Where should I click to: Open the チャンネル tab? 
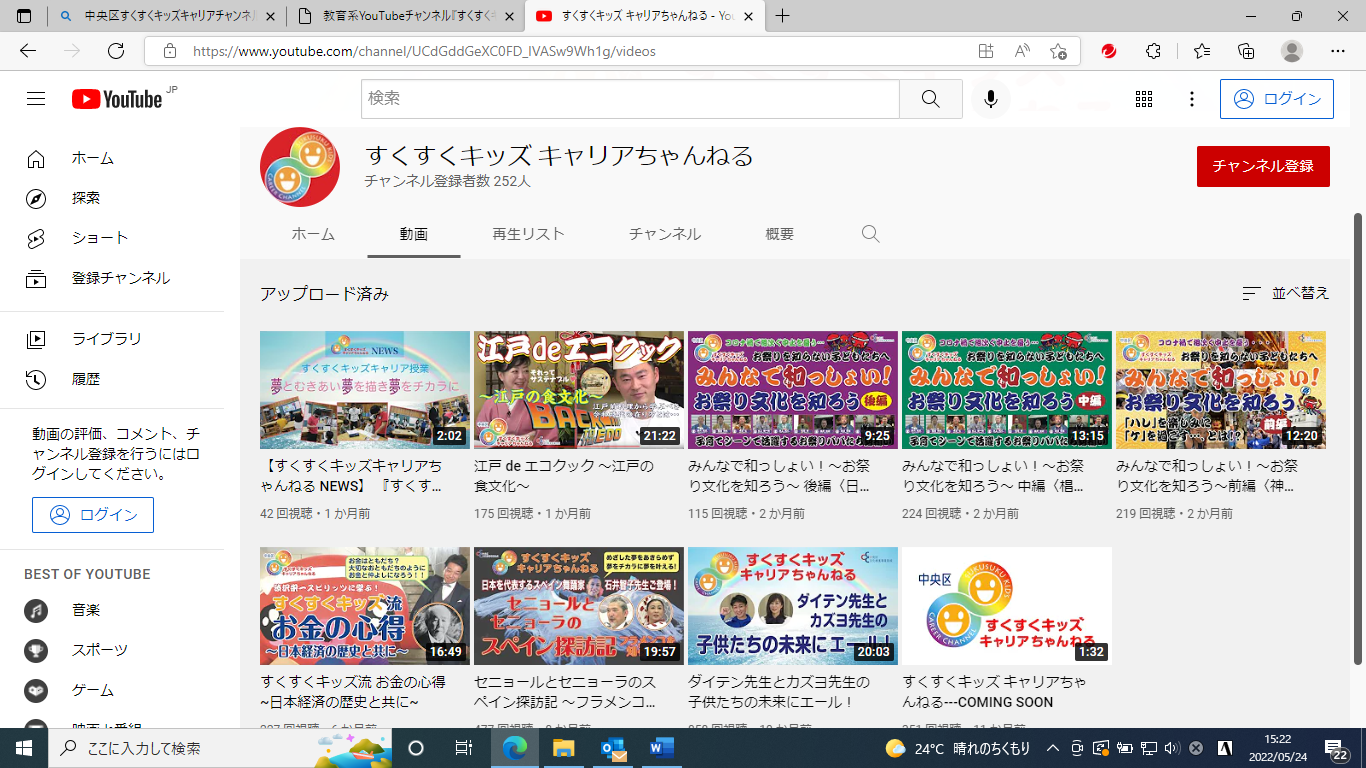point(665,234)
